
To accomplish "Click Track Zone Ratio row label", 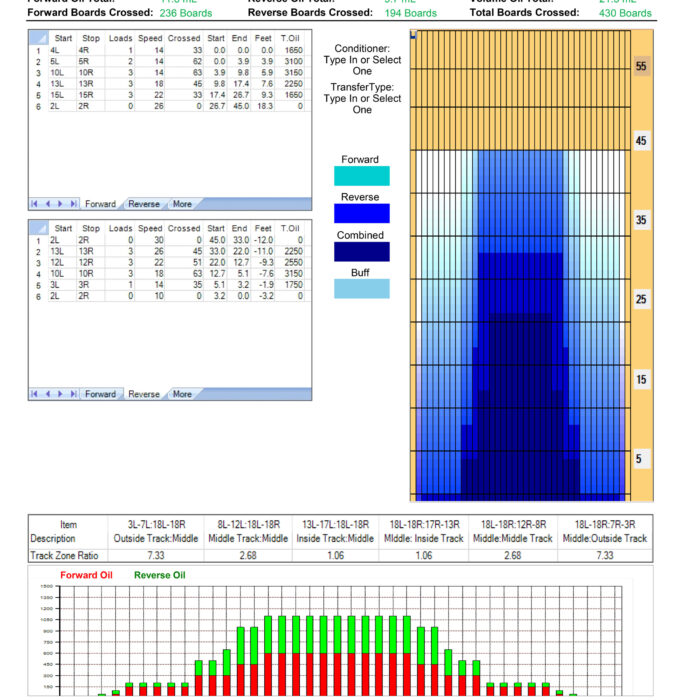I will point(64,555).
